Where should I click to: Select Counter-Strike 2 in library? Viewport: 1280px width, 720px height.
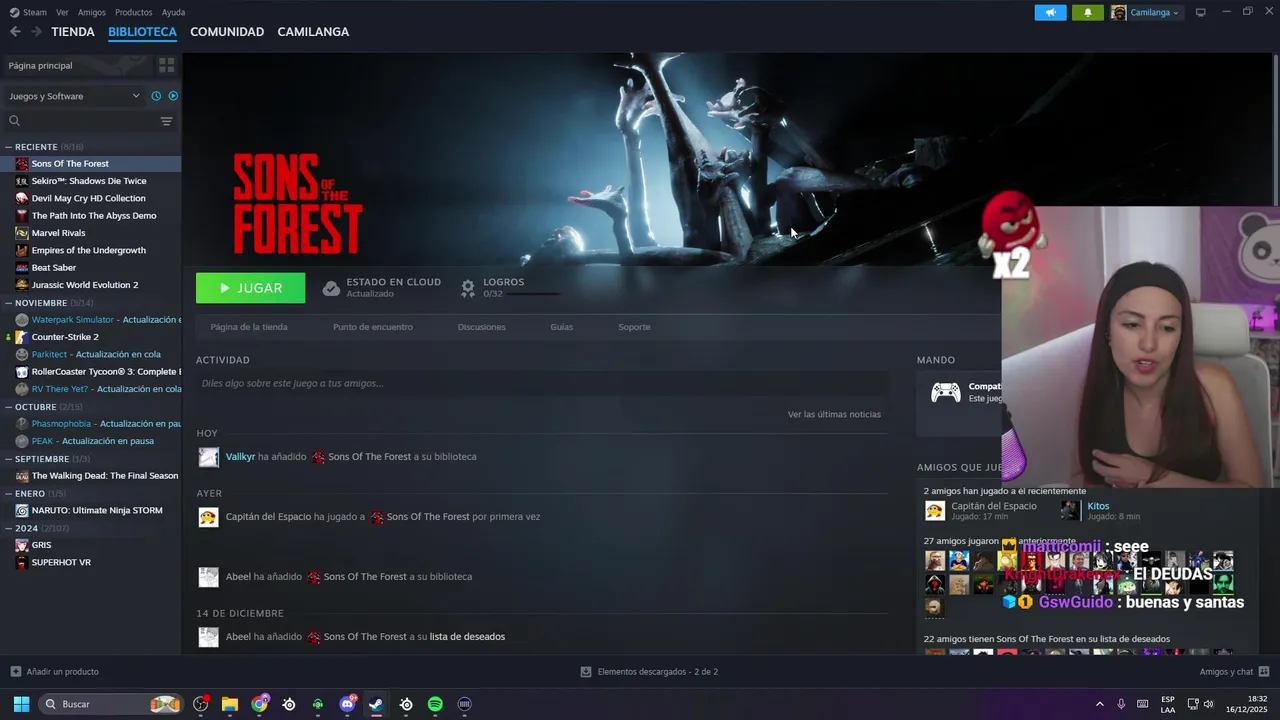pos(65,337)
